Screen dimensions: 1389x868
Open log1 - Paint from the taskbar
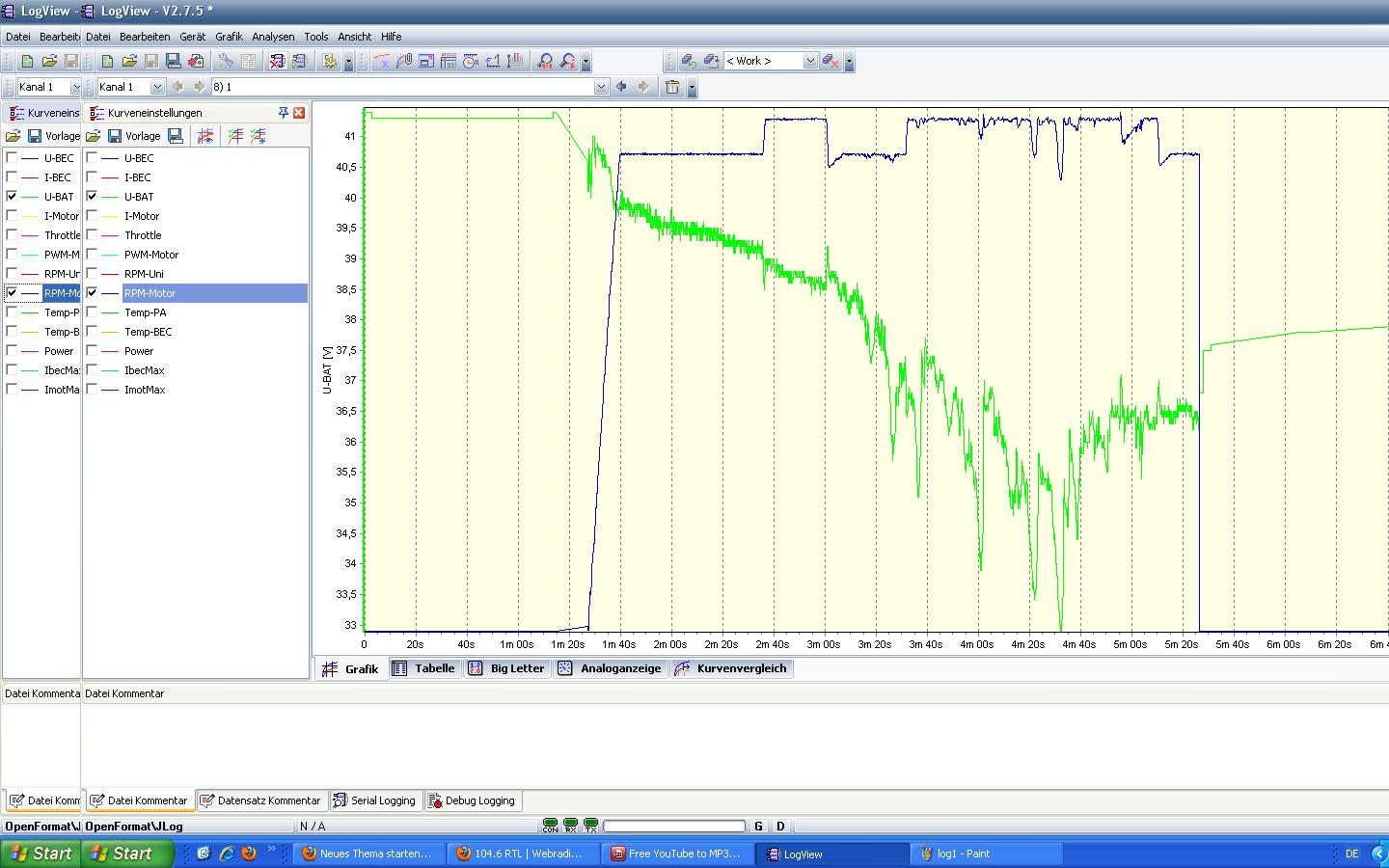986,854
